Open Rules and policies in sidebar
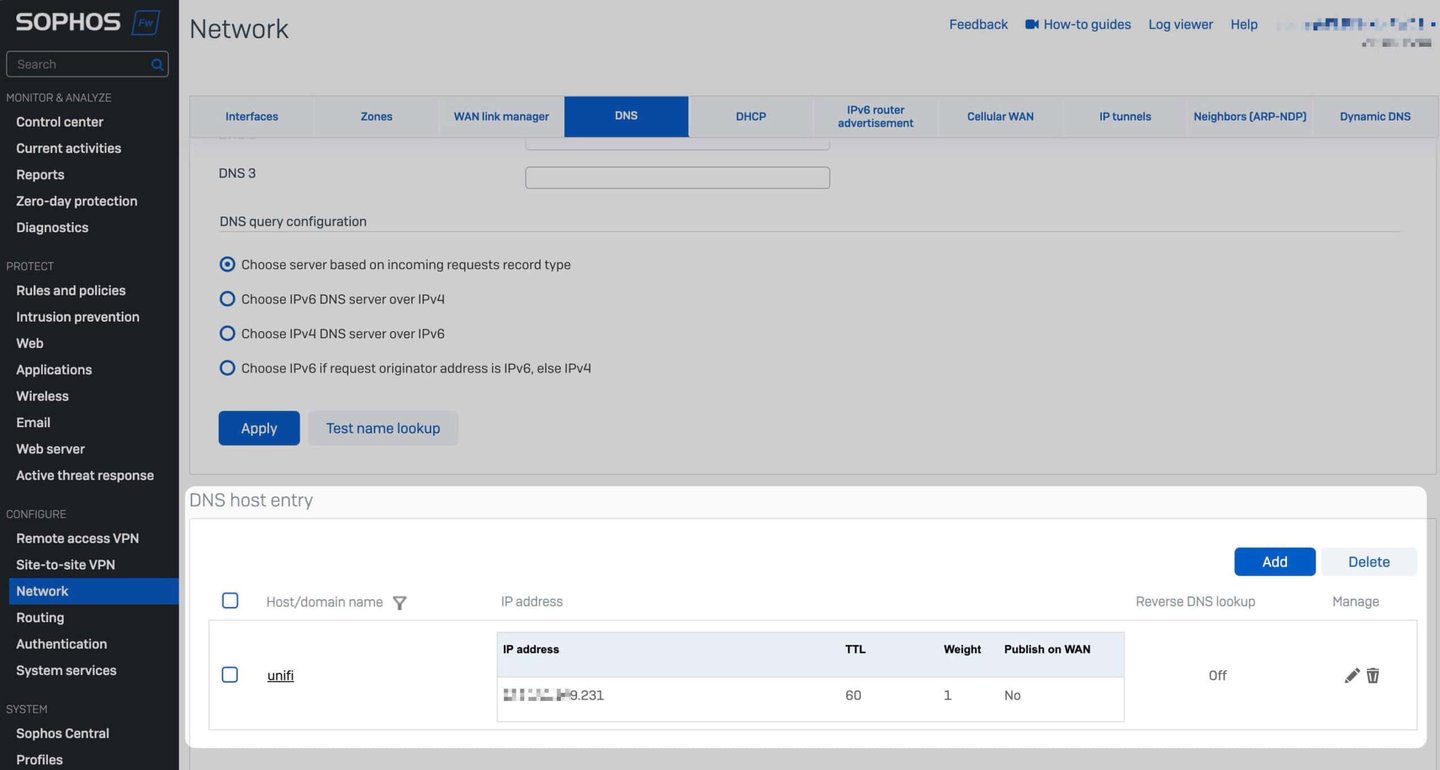The height and width of the screenshot is (770, 1440). tap(71, 291)
